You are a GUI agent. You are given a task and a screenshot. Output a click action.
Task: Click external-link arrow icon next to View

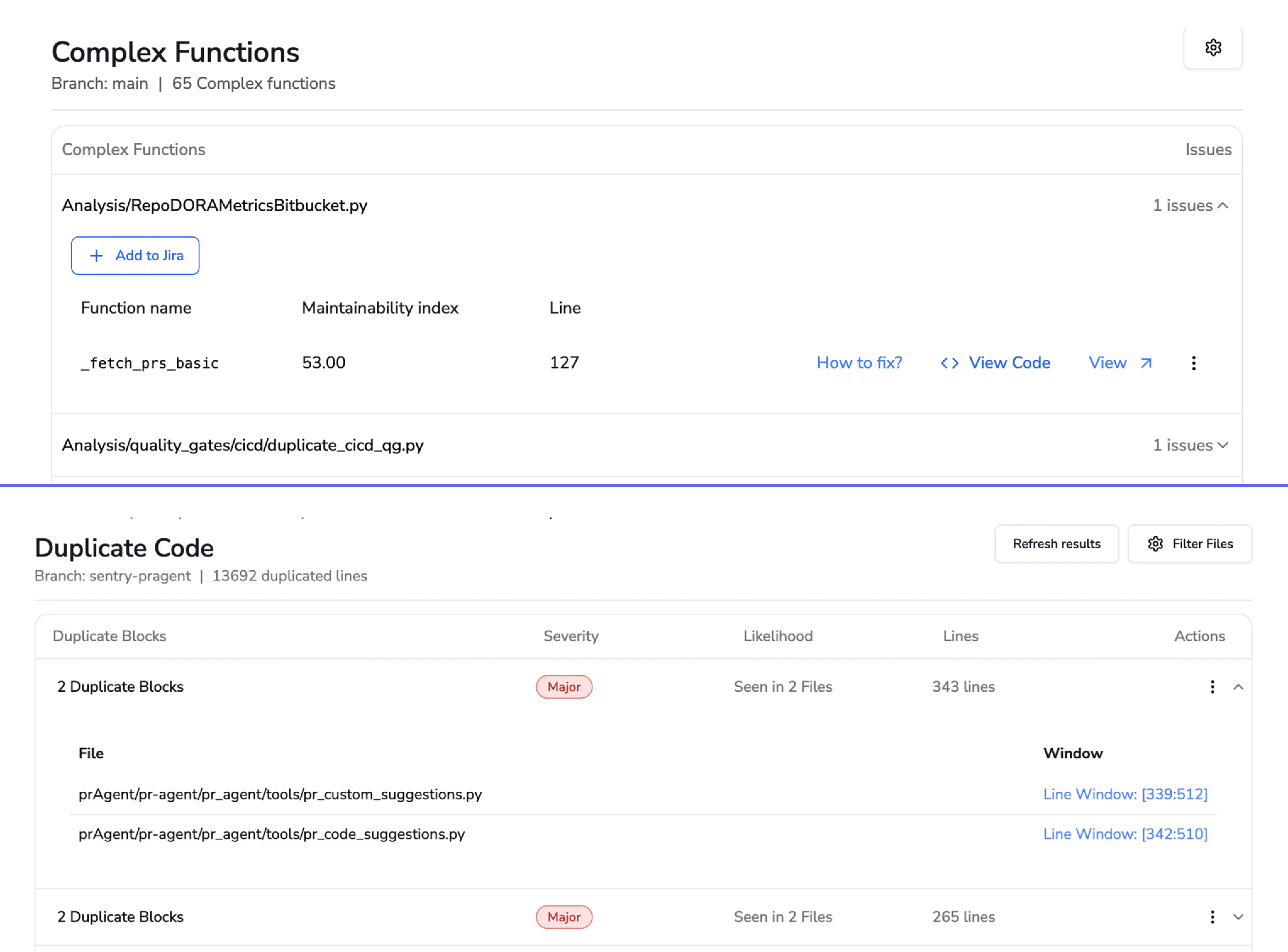coord(1146,363)
